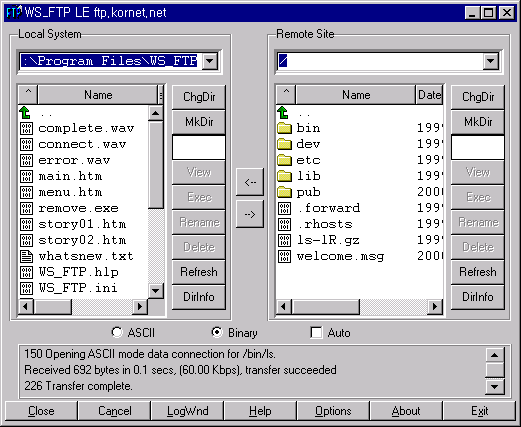This screenshot has height=427, width=521.
Task: Click the dev folder icon
Action: tap(284, 144)
